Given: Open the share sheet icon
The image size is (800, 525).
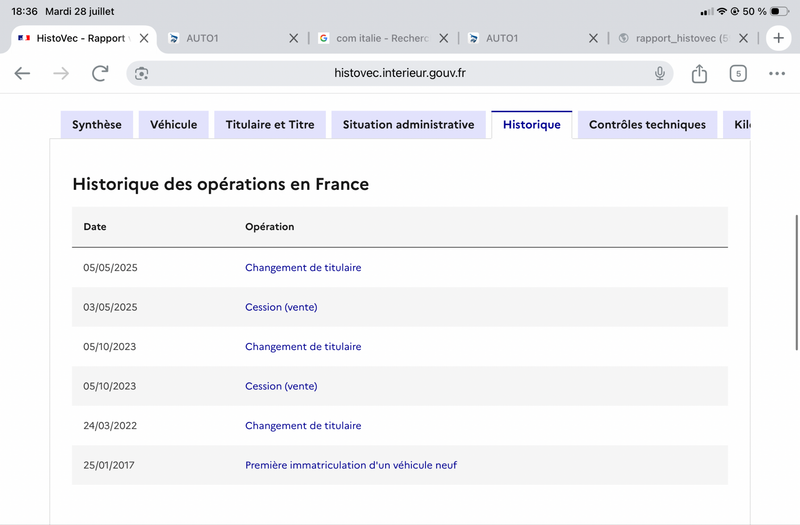Looking at the screenshot, I should (x=699, y=73).
